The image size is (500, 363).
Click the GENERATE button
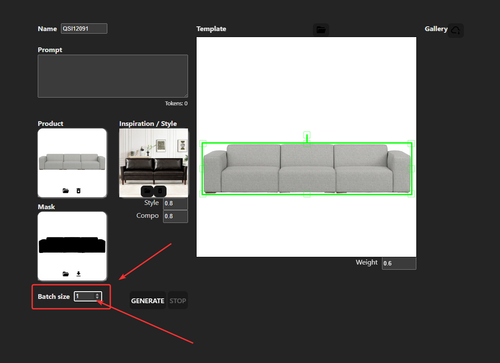pyautogui.click(x=148, y=301)
